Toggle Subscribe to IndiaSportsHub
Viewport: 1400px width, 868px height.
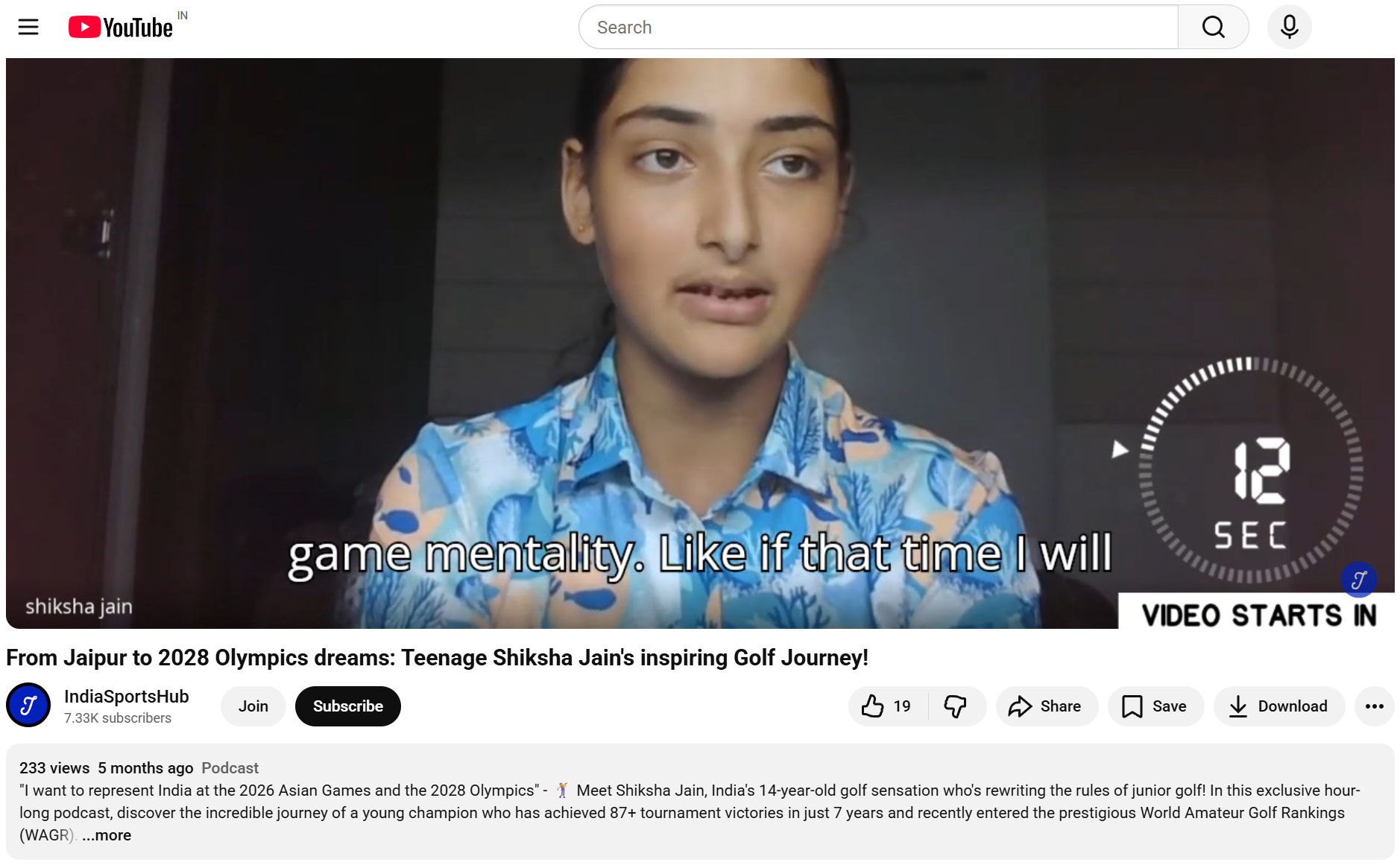[347, 706]
